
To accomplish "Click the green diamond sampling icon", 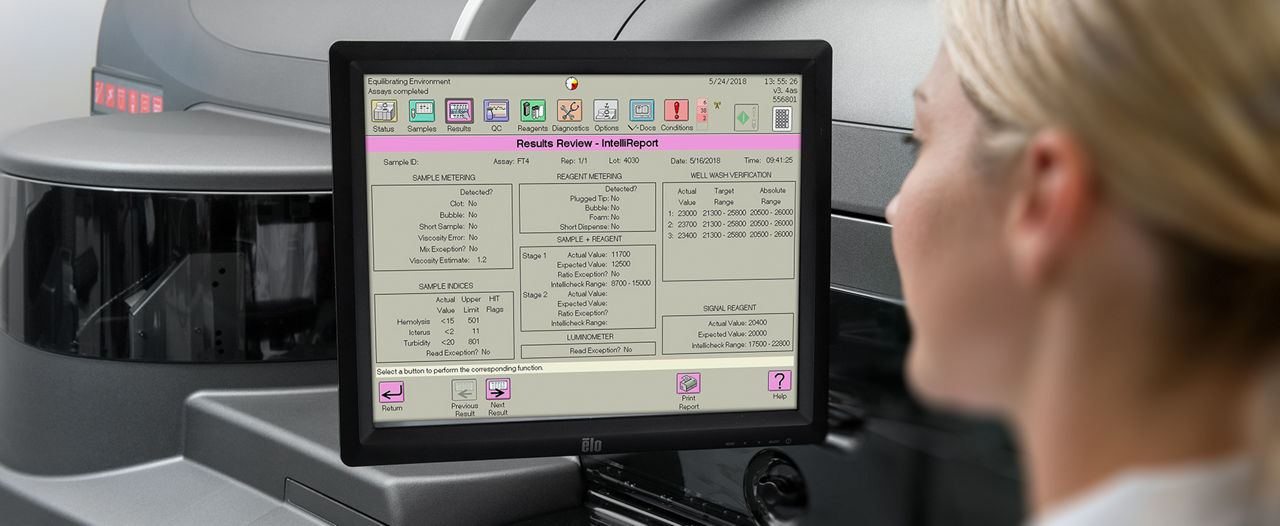I will 746,118.
